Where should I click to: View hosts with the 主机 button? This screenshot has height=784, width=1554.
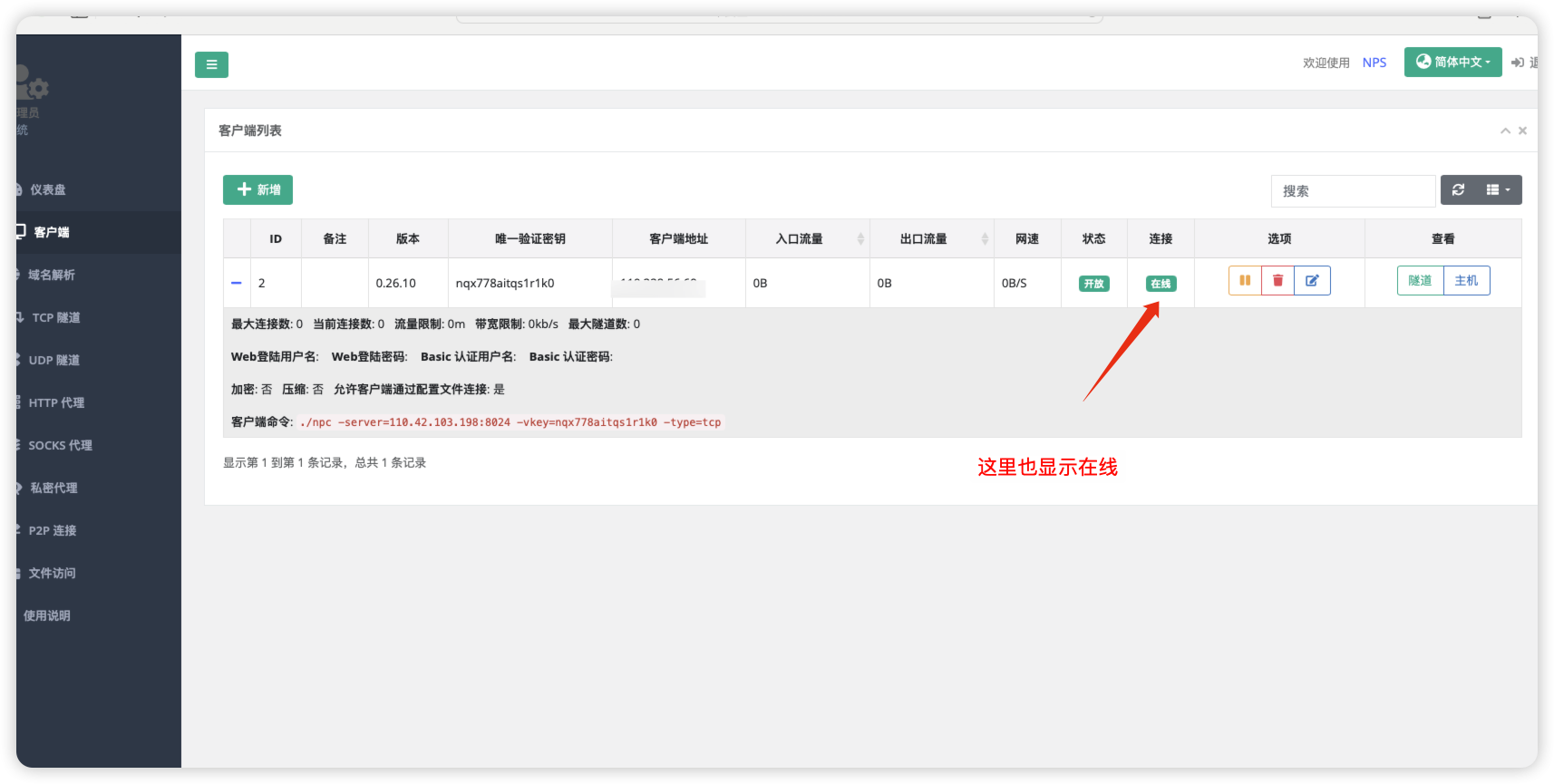(1466, 280)
